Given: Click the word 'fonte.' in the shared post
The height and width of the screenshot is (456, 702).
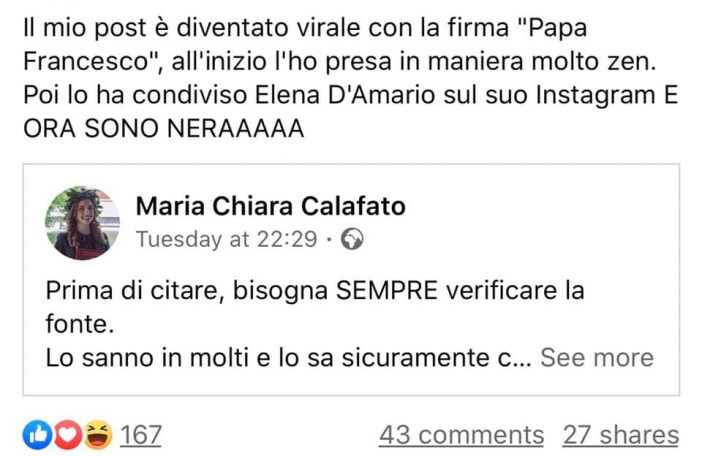Looking at the screenshot, I should [x=80, y=324].
